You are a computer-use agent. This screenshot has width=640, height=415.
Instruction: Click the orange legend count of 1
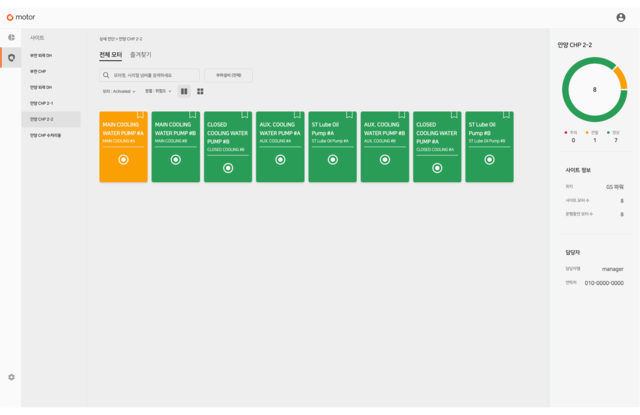(x=594, y=140)
